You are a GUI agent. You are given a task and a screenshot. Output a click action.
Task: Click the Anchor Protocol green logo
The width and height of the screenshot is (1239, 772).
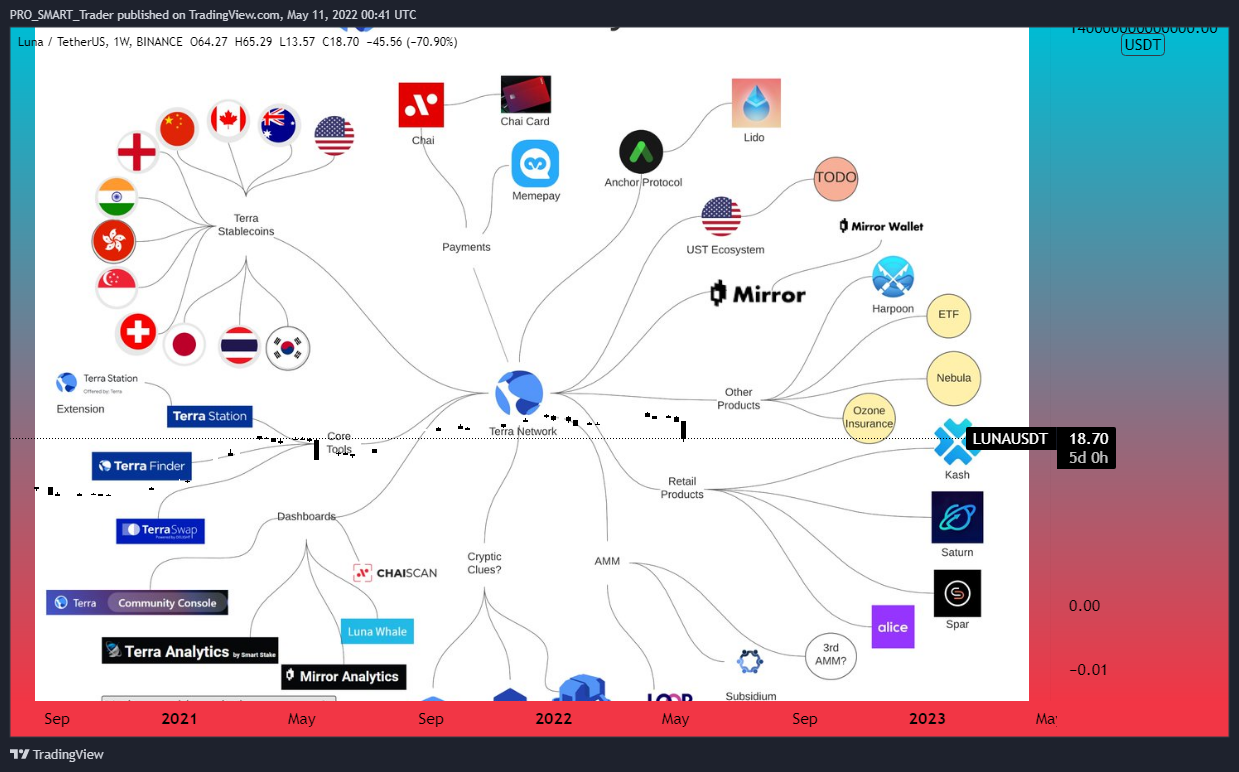641,152
